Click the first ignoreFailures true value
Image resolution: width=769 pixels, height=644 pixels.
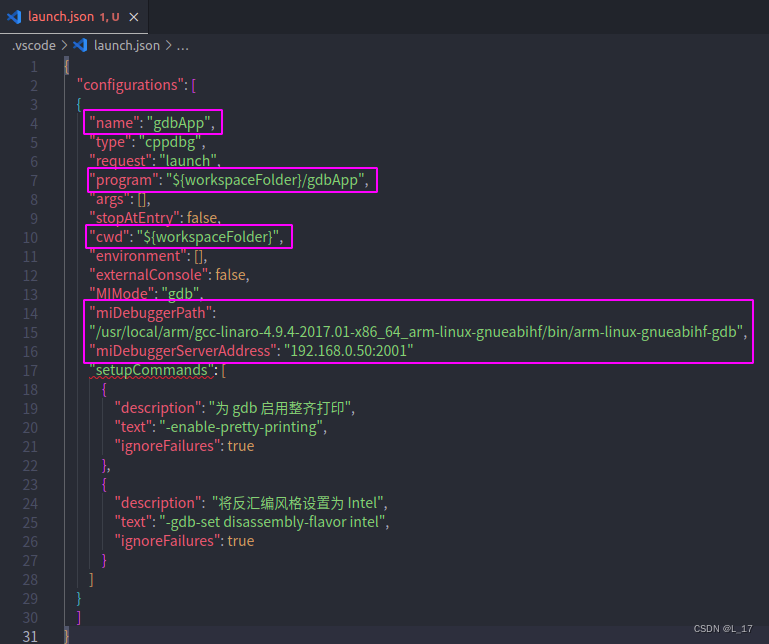[240, 445]
